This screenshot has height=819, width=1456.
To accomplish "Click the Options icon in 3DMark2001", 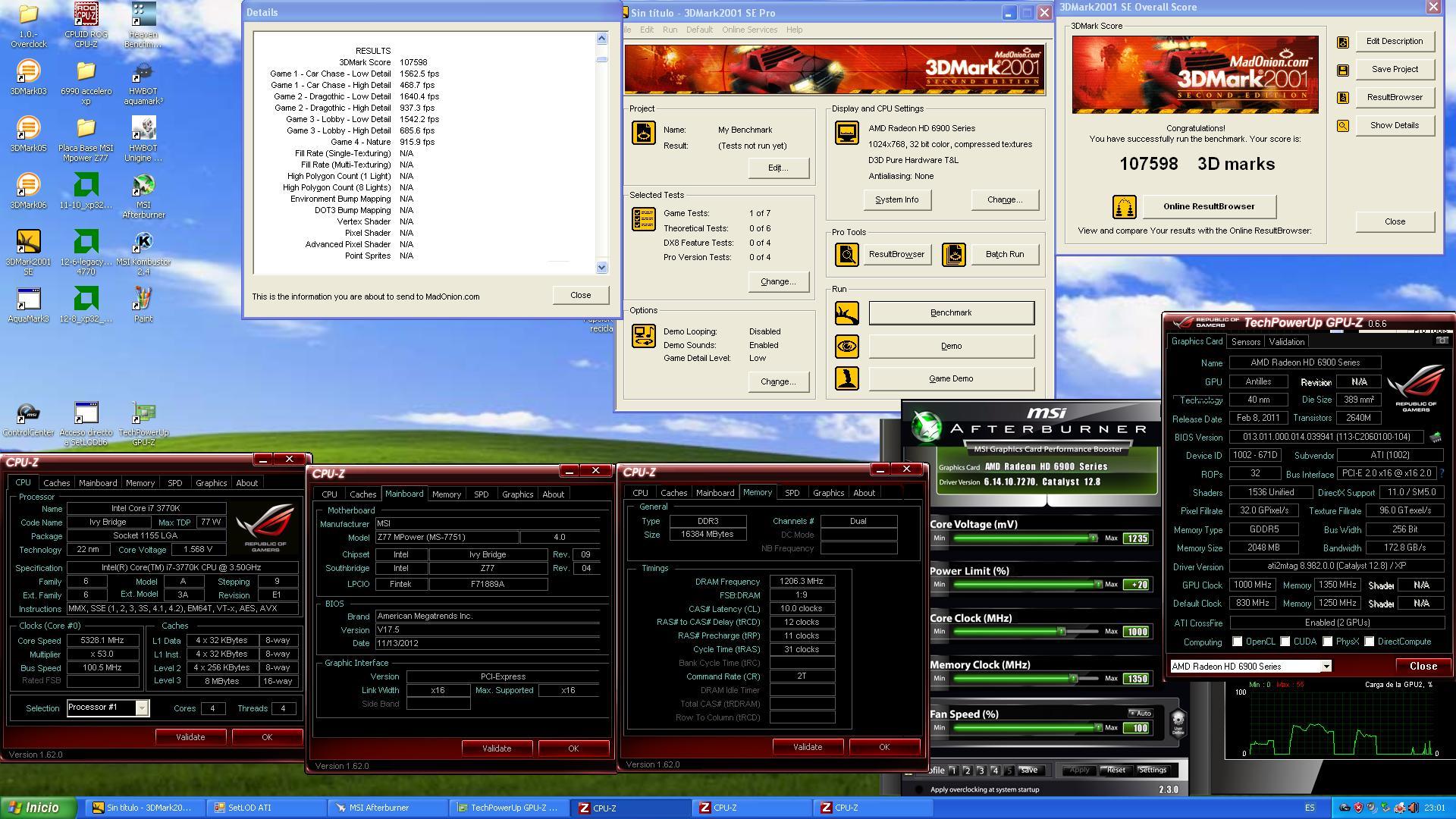I will click(644, 335).
